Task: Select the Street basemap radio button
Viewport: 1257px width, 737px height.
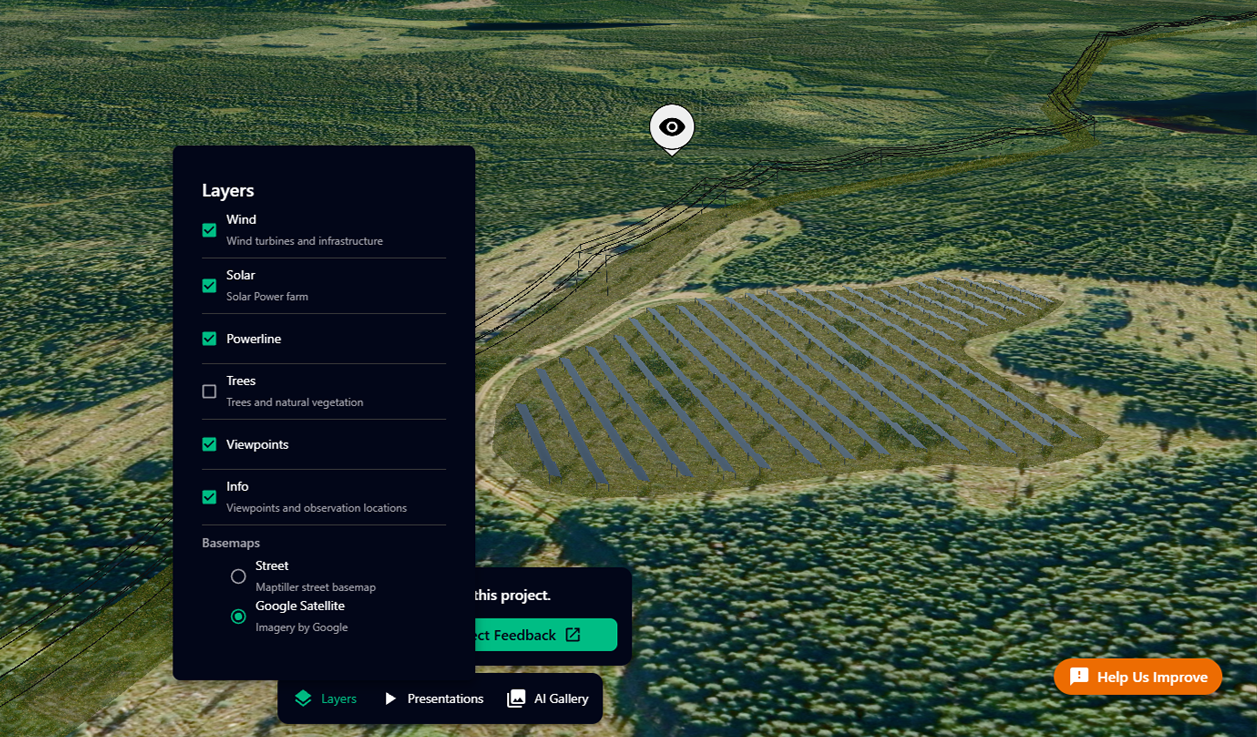Action: [x=238, y=576]
